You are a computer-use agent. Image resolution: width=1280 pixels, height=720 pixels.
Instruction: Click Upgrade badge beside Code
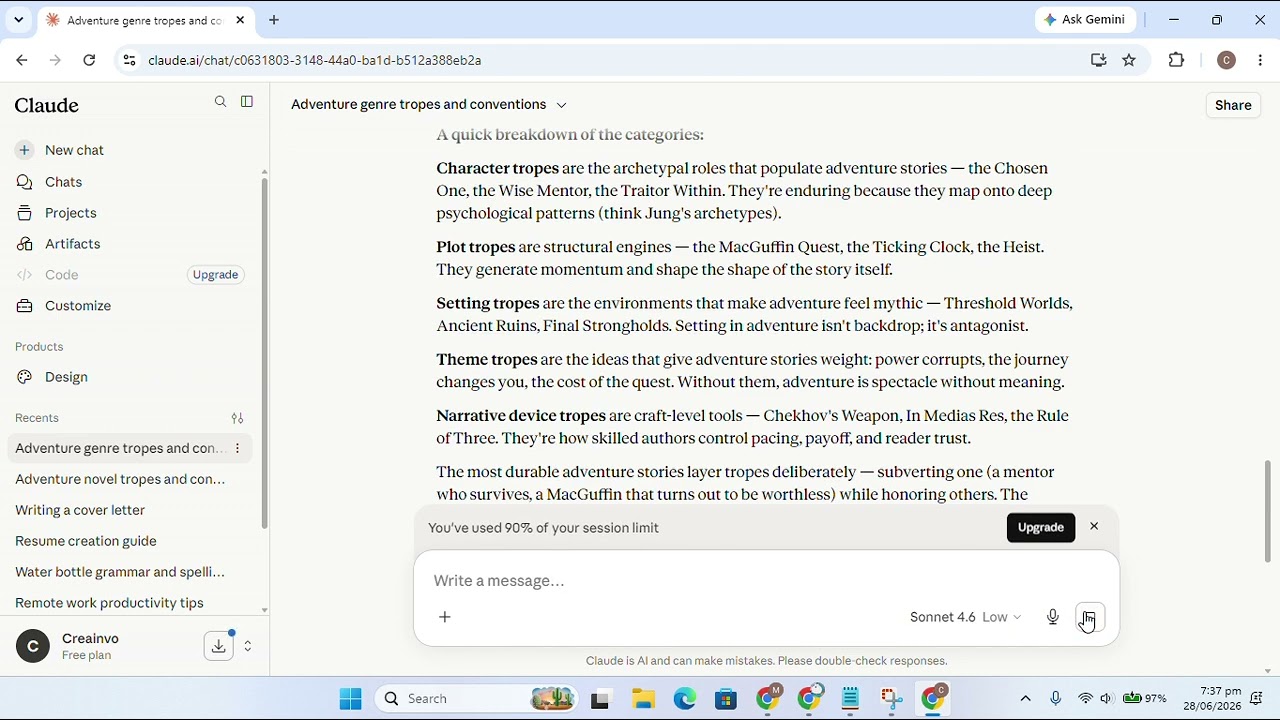coord(215,275)
